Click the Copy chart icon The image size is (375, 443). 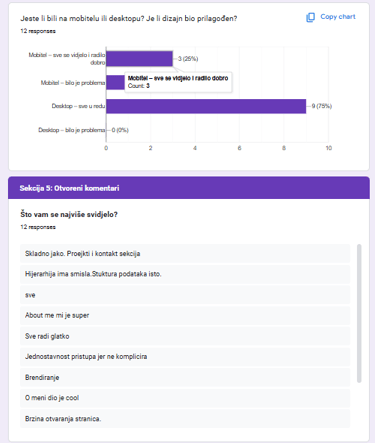310,17
